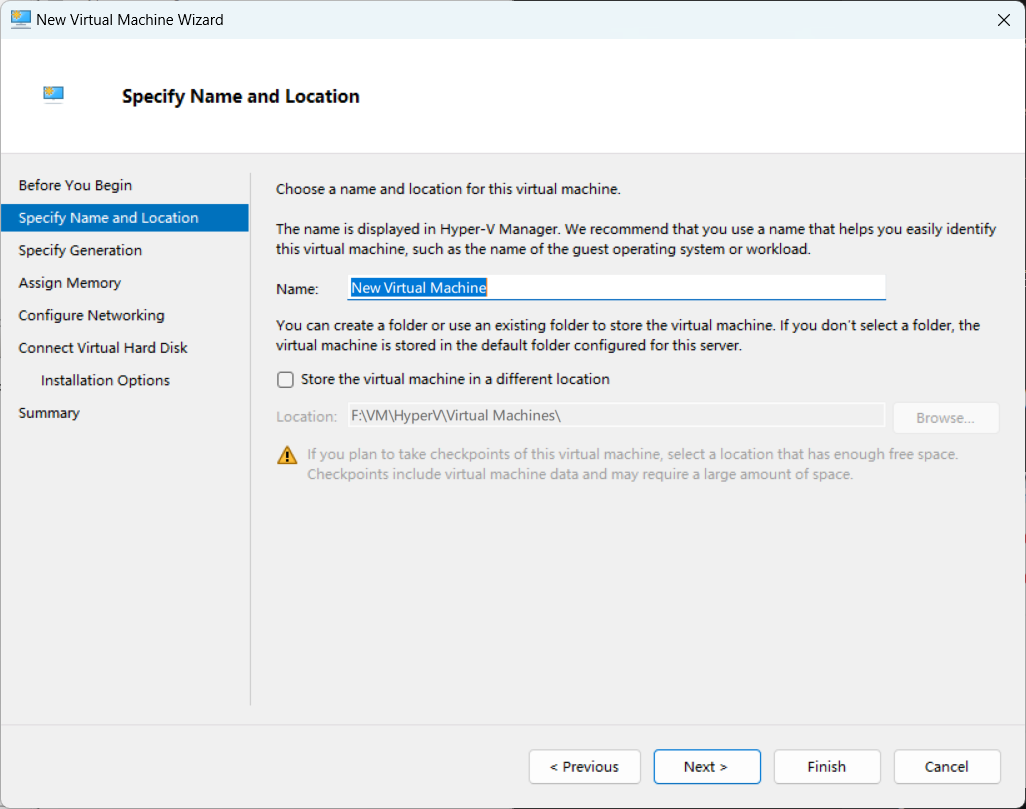The height and width of the screenshot is (809, 1026).
Task: Click the virtual machine icon beside heading
Action: (54, 95)
